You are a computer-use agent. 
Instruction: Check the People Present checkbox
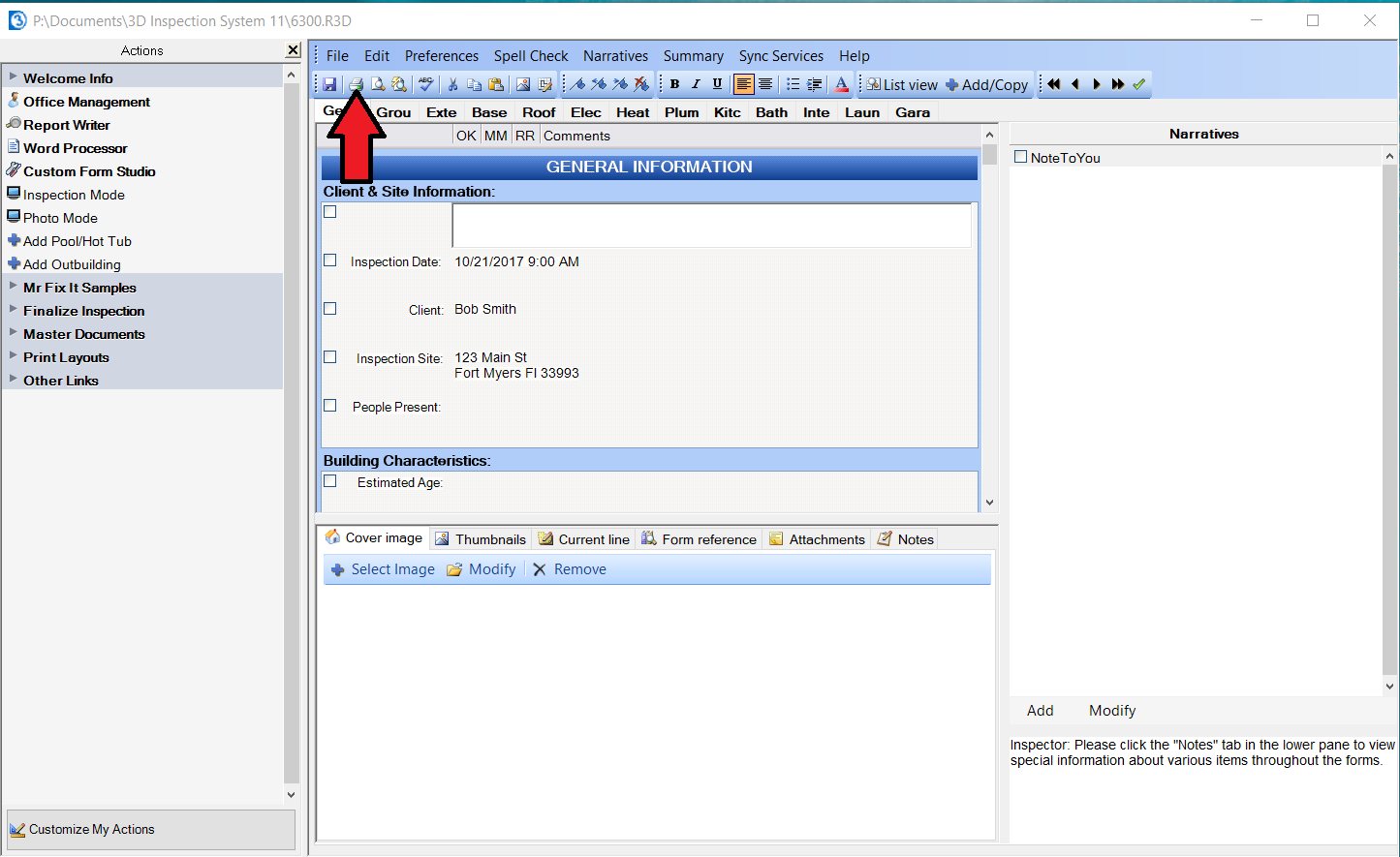pos(330,405)
